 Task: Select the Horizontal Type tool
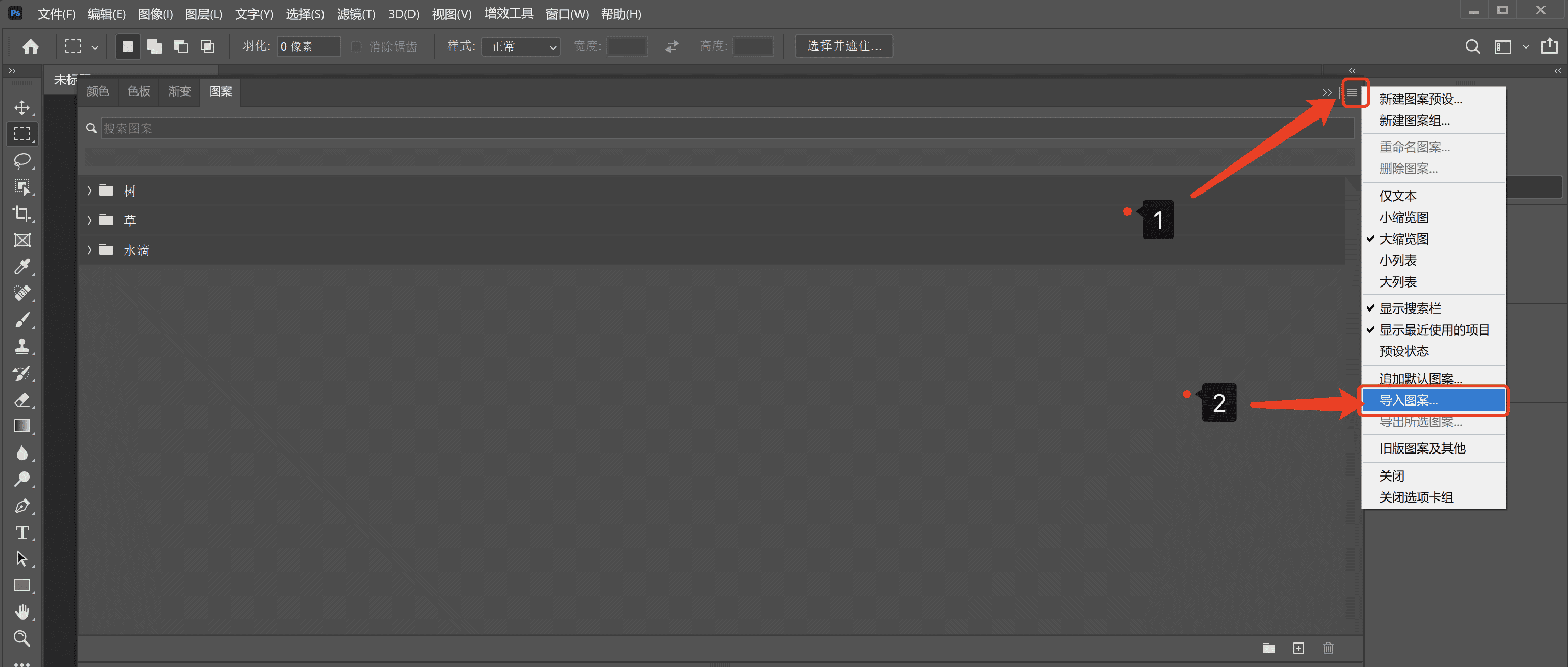22,533
